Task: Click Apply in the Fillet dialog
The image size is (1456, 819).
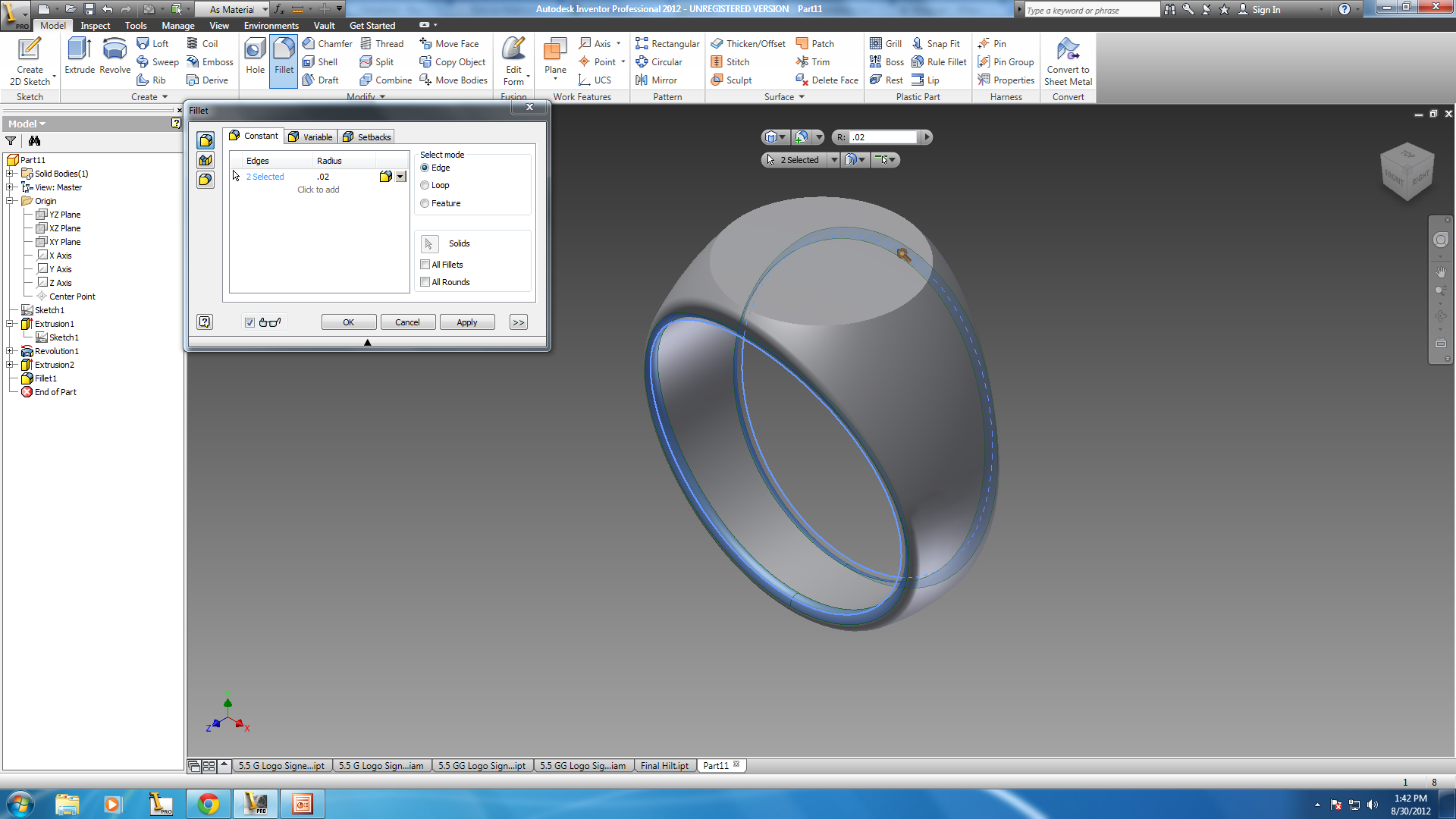Action: point(467,322)
